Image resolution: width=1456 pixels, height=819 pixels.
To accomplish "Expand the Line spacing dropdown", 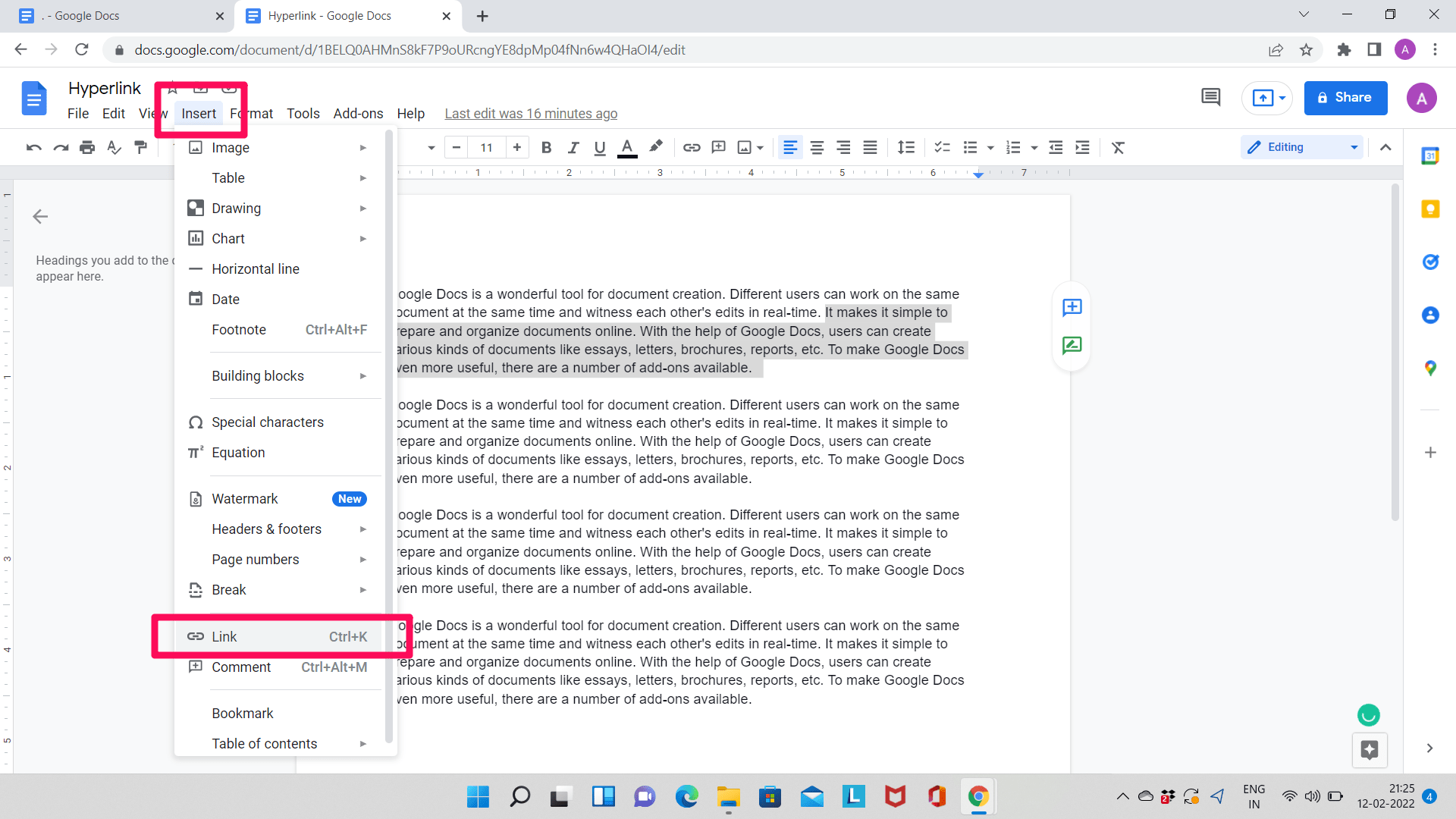I will tap(906, 147).
